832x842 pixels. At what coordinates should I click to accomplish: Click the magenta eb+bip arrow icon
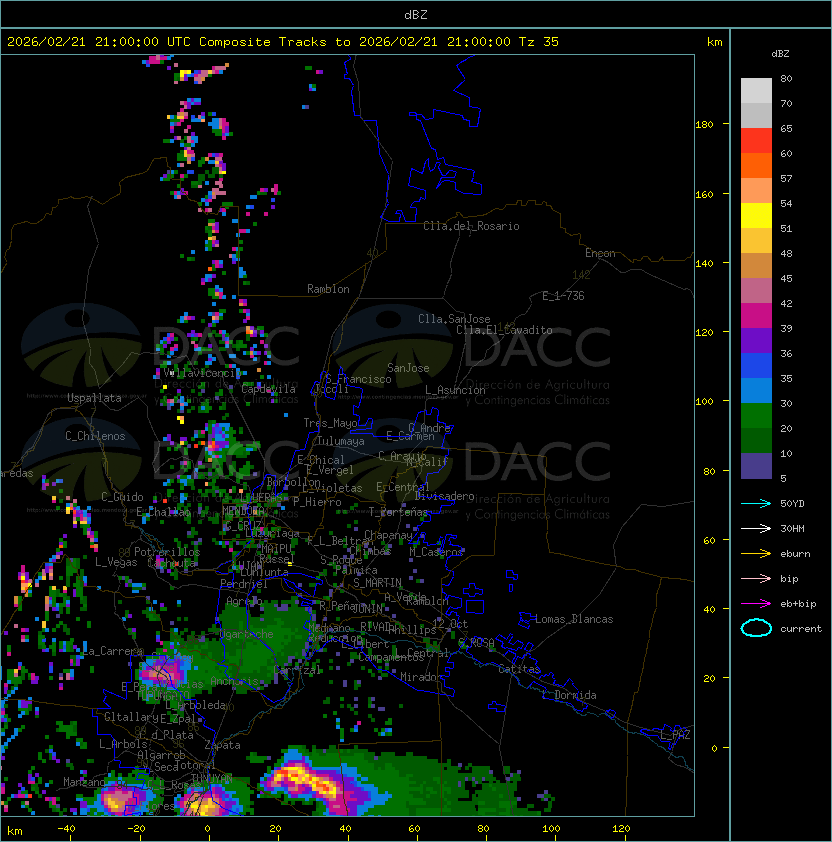(756, 604)
